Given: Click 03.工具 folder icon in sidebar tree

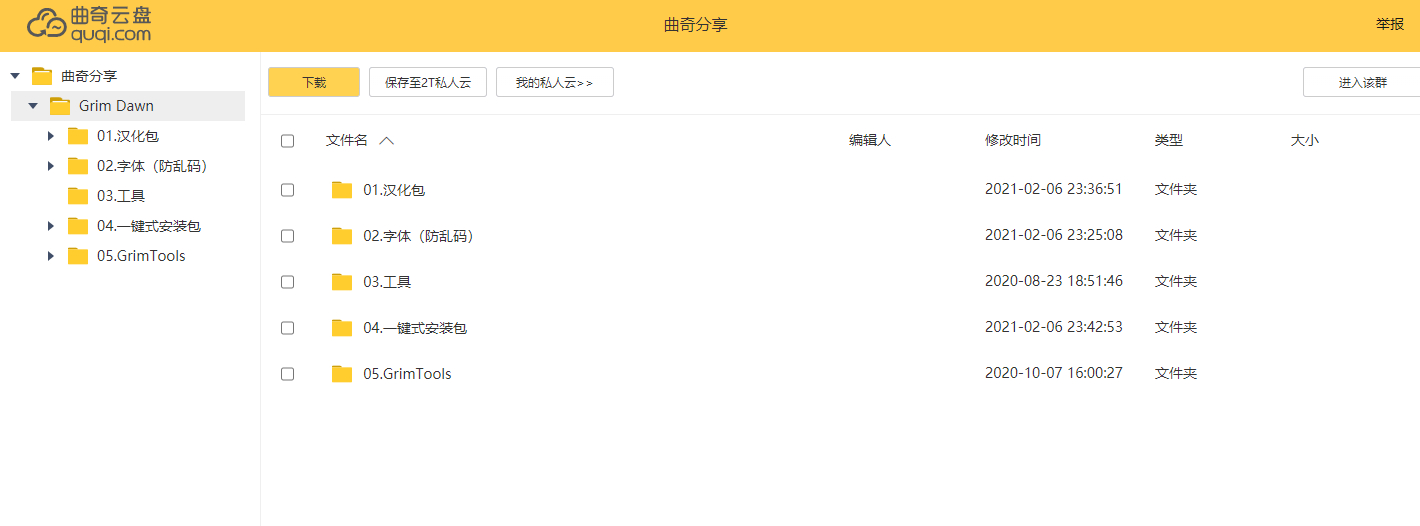Looking at the screenshot, I should click(x=78, y=196).
